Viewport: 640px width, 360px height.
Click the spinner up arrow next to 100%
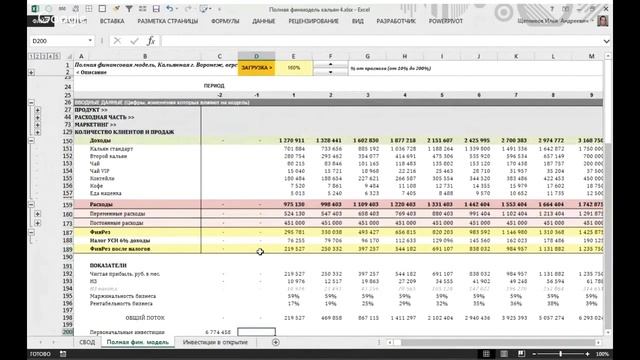pyautogui.click(x=330, y=64)
